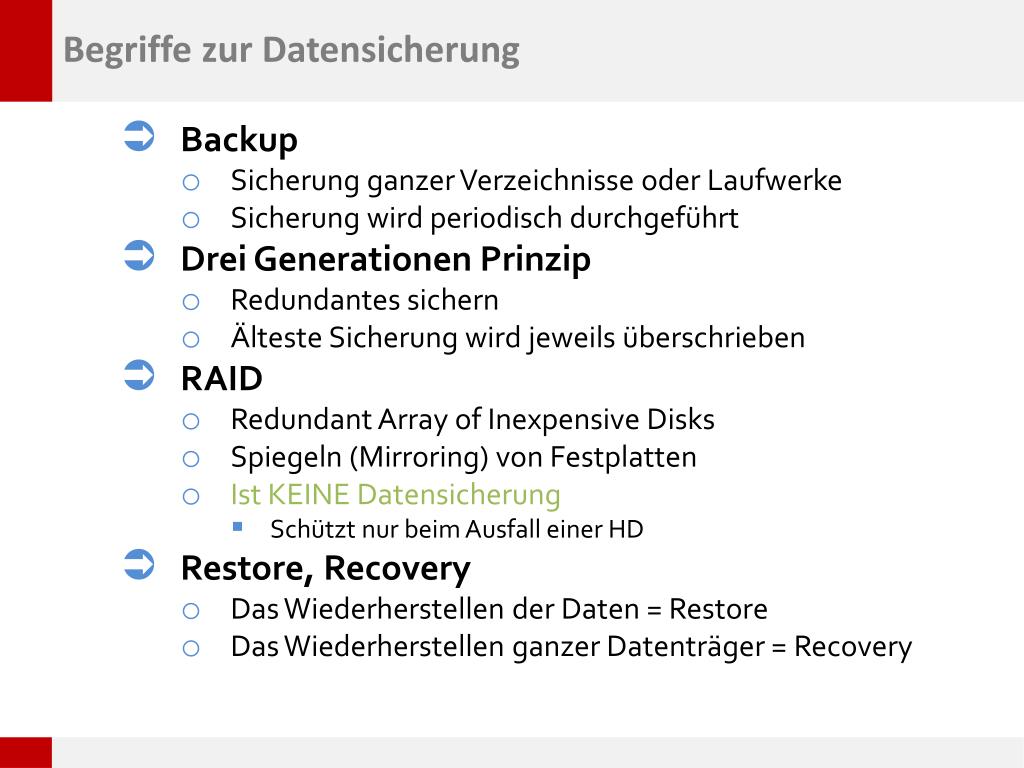Select the slide title Begriffe zur Datensicherung
Viewport: 1024px width, 768px height.
[x=291, y=50]
